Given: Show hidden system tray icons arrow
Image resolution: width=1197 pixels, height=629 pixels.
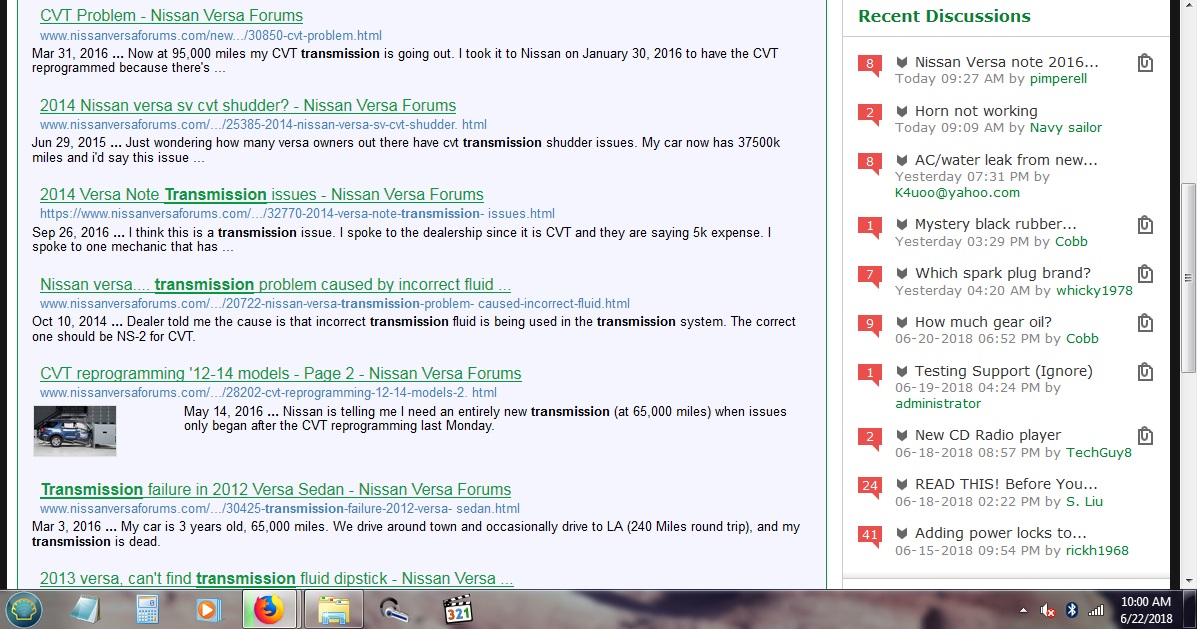Looking at the screenshot, I should point(1023,610).
